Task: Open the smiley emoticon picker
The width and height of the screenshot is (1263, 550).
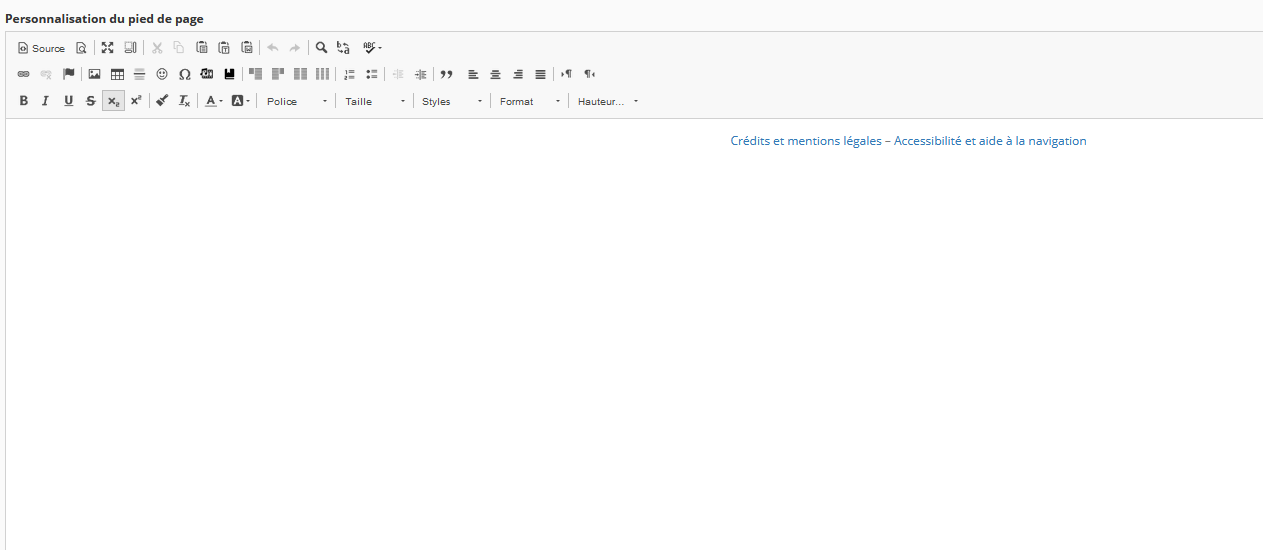Action: click(x=162, y=74)
